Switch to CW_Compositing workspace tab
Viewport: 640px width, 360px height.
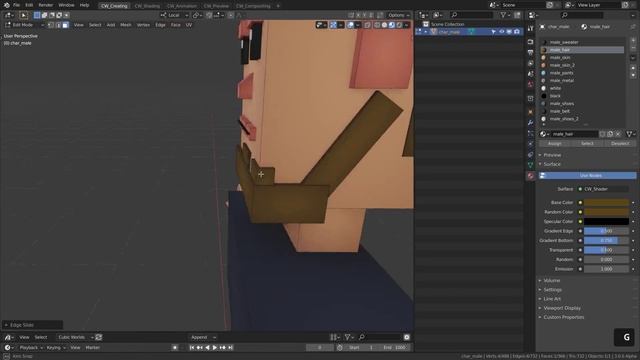253,6
